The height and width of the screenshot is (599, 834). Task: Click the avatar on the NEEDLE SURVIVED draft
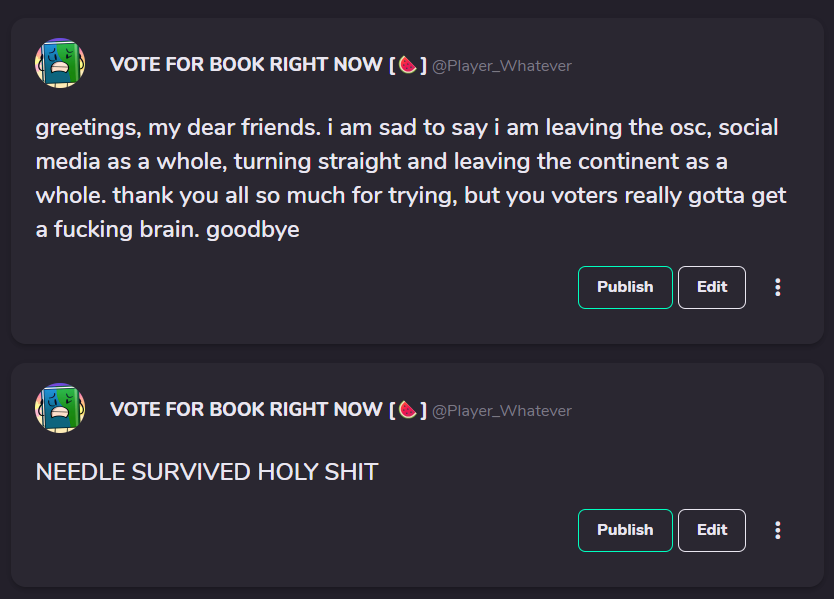pyautogui.click(x=60, y=408)
